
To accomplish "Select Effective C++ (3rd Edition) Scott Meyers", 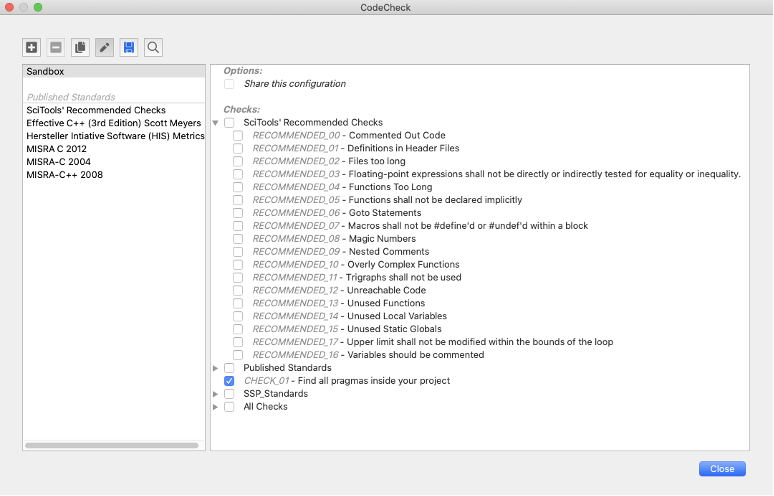I will (114, 123).
